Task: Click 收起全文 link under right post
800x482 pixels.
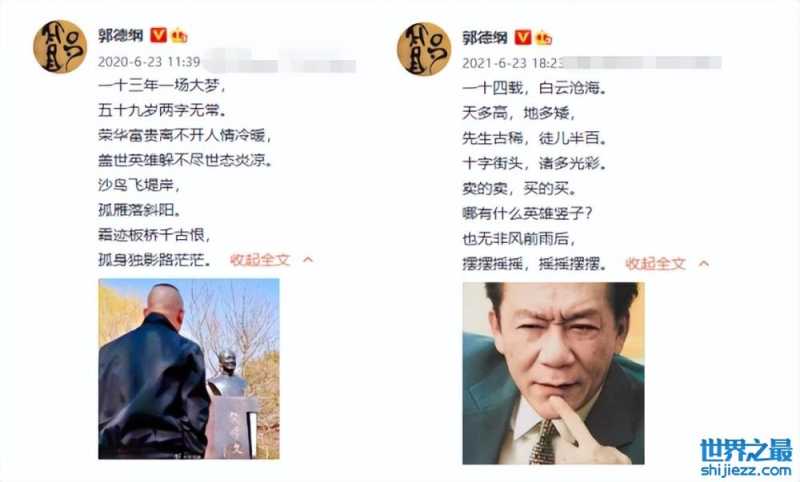Action: [656, 263]
